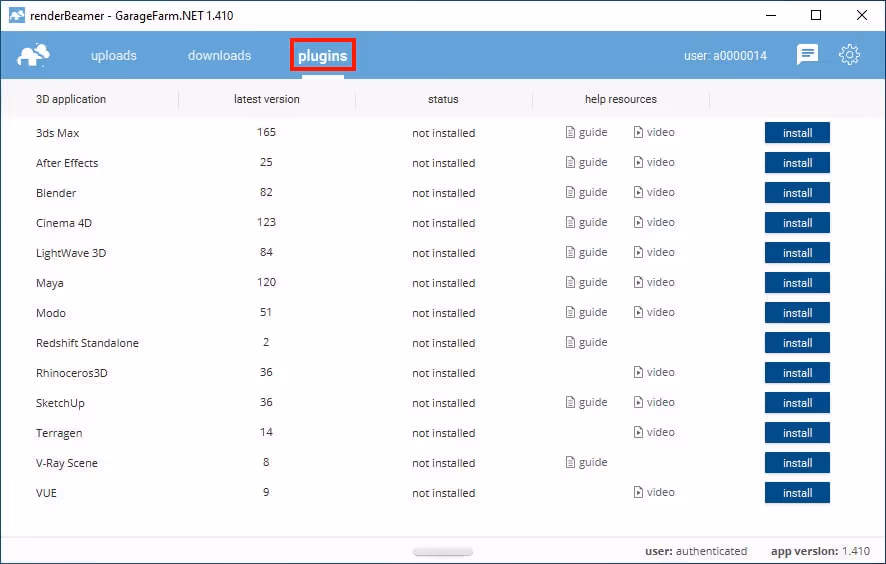
Task: Play the SketchUp video
Action: [654, 402]
